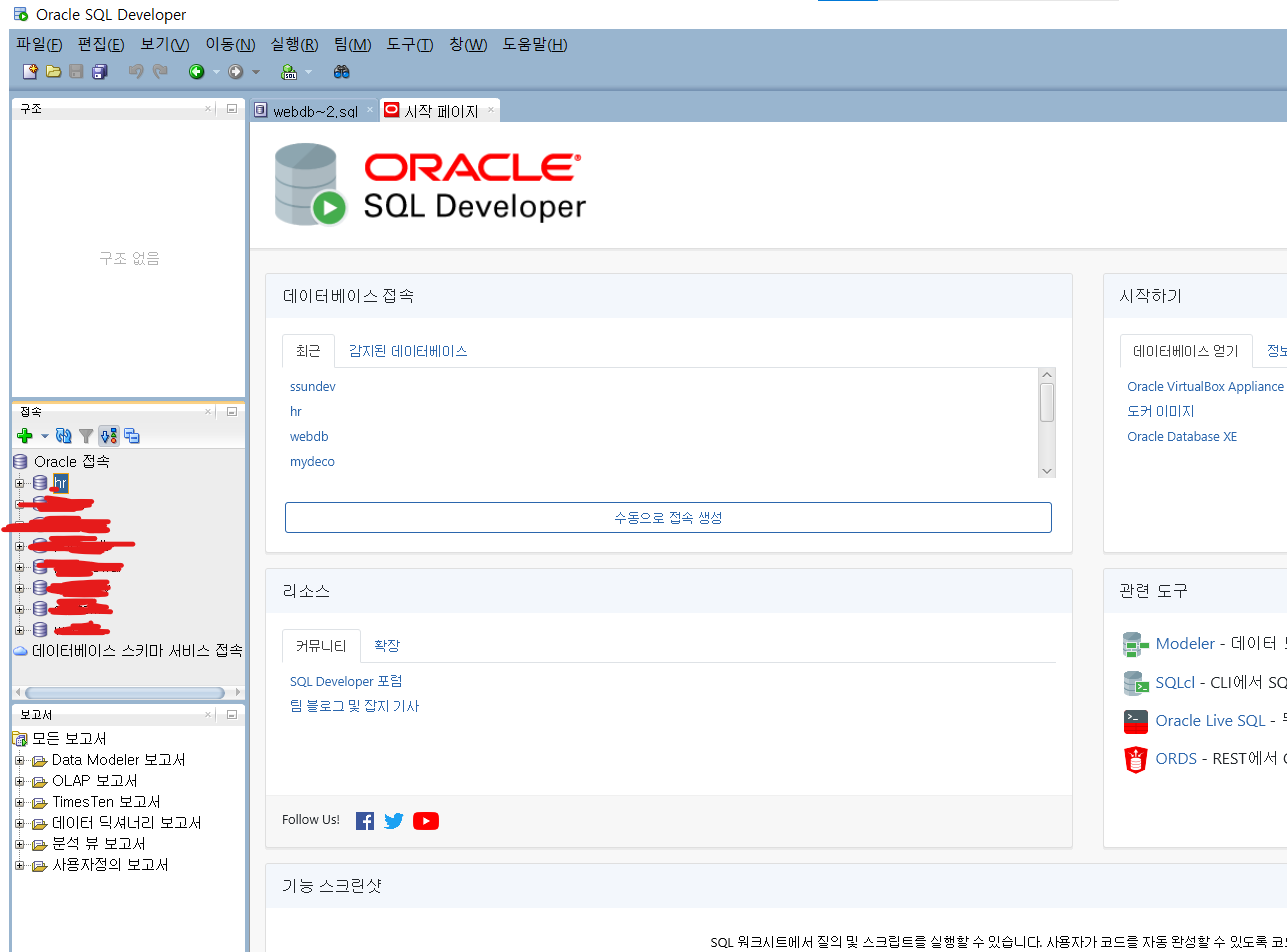Click Filter funnel icon in 접속 panel
This screenshot has width=1287, height=952.
tap(86, 436)
